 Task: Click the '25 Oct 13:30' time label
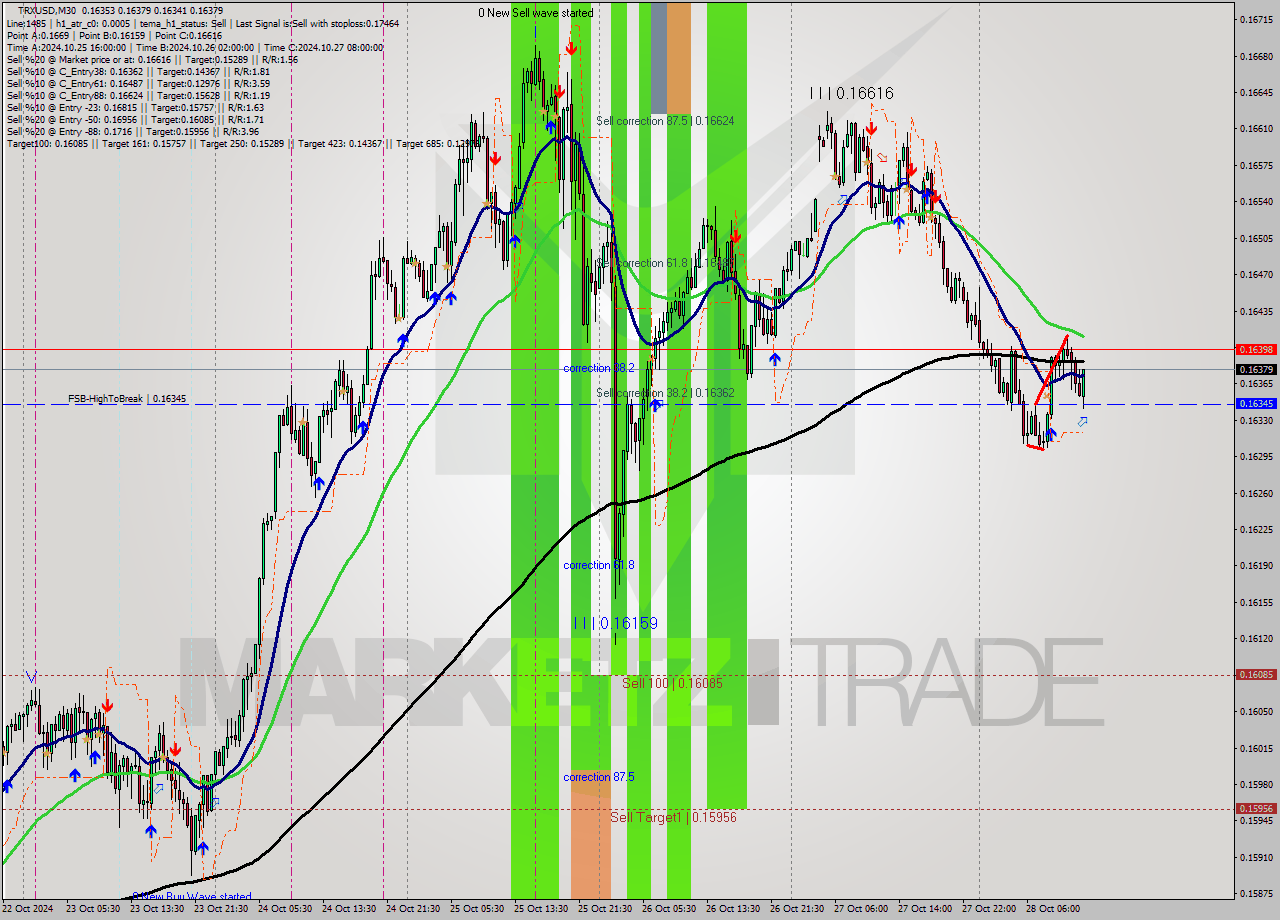click(x=541, y=909)
